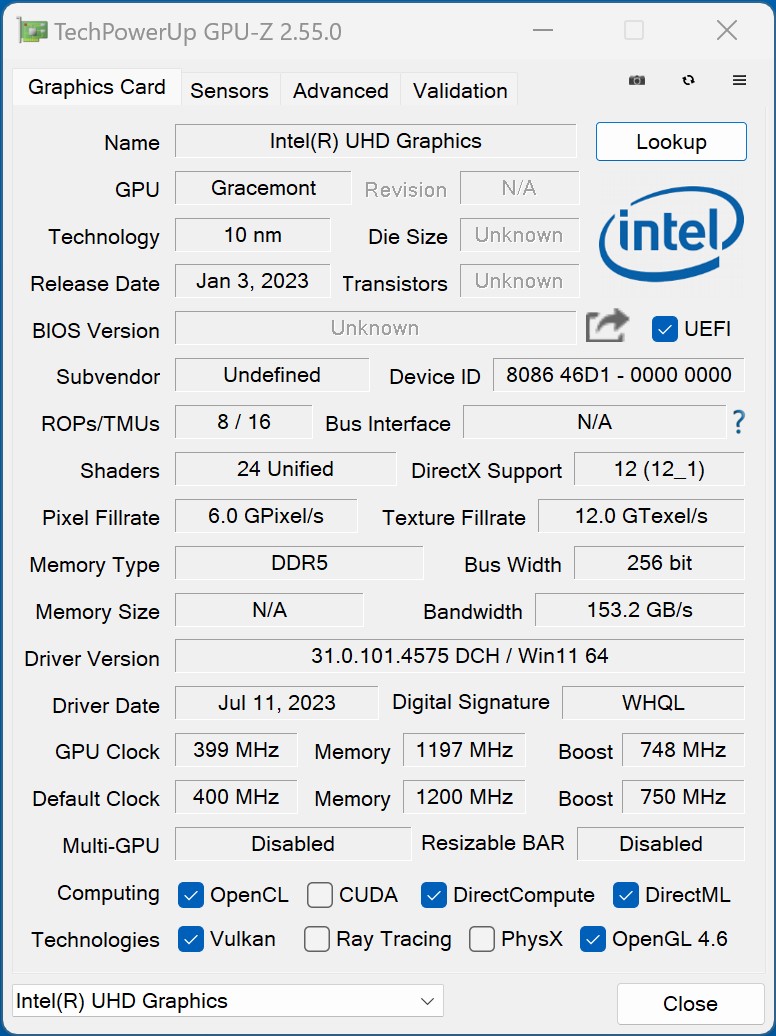Click the Device ID value field
This screenshot has height=1036, width=776.
[618, 375]
